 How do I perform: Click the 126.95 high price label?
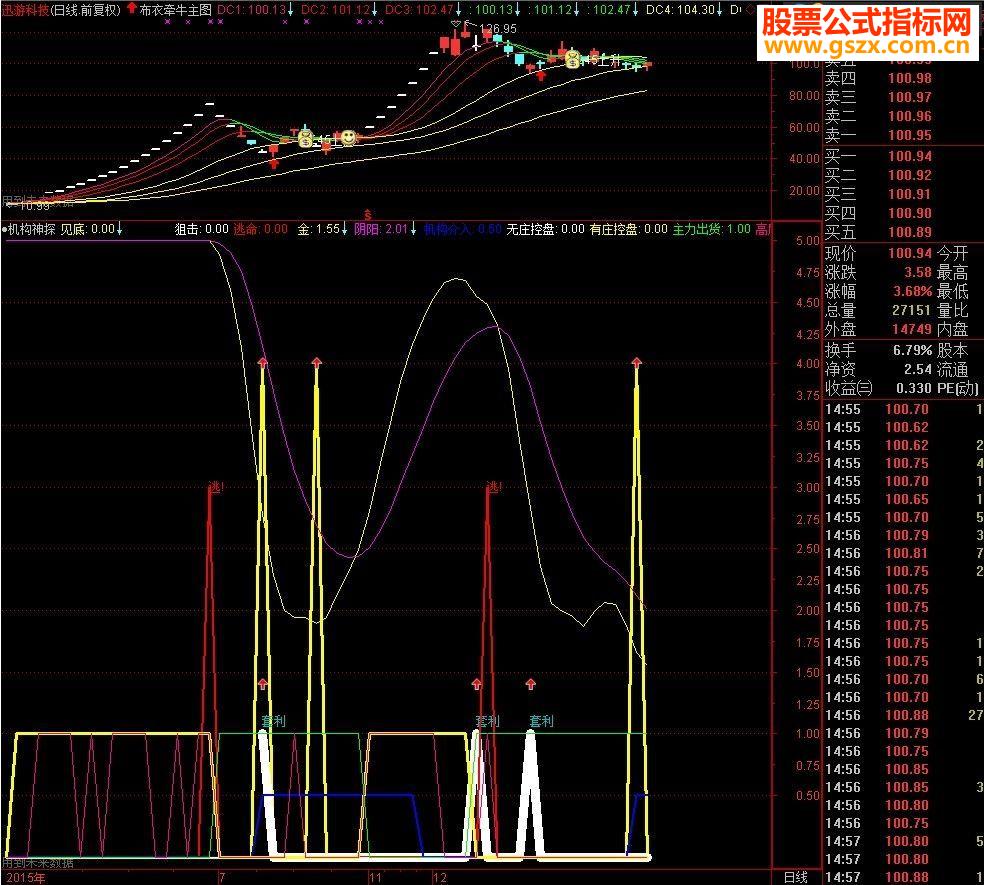coord(499,29)
